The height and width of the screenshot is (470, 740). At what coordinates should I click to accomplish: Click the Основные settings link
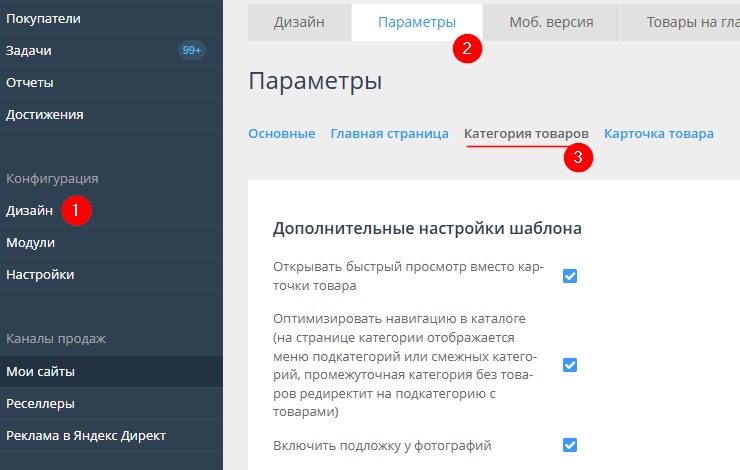point(281,133)
